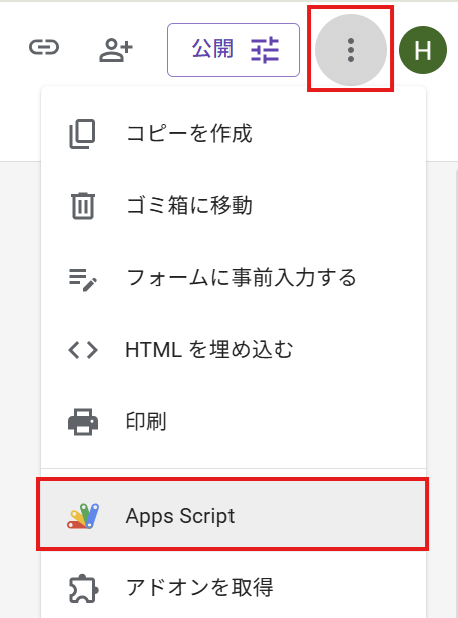Screen dimensions: 458x618
Task: Open the publish settings sliders icon
Action: [265, 50]
